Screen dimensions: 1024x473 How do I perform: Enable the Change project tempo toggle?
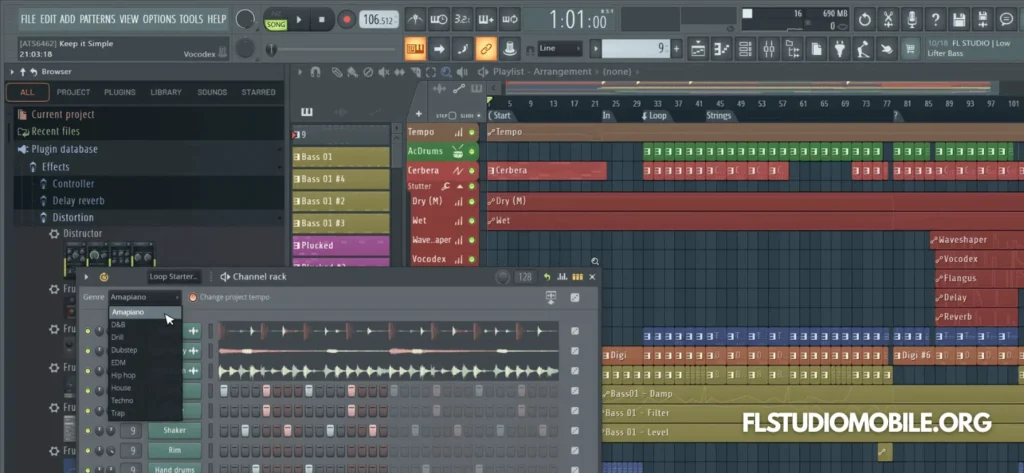click(193, 297)
